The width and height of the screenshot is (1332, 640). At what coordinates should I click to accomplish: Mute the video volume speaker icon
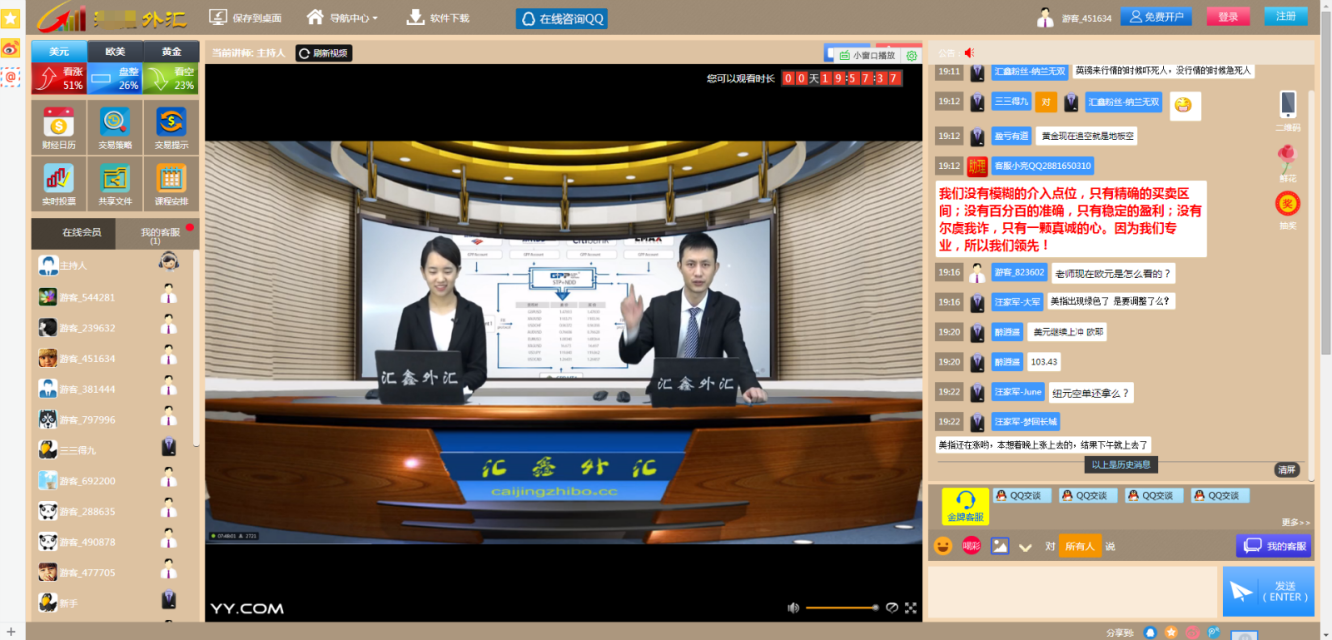click(x=793, y=608)
